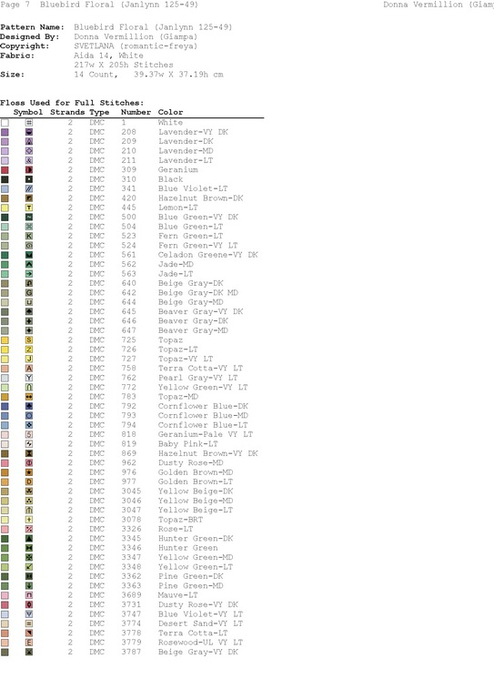
Task: Select the J symbol for DMC 727
Action: tap(29, 359)
